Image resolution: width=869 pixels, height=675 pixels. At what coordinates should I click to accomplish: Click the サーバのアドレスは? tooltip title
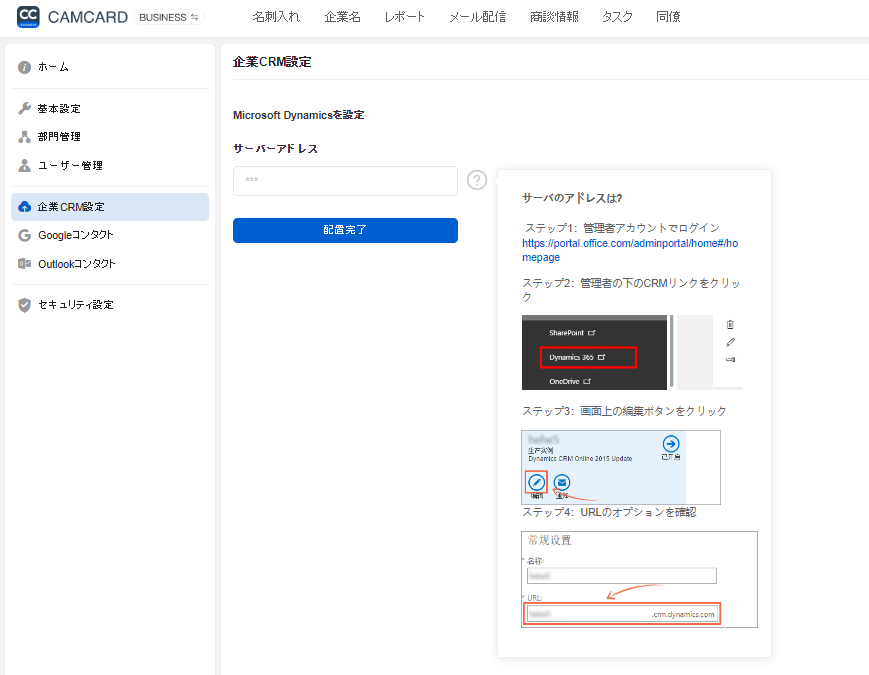click(572, 198)
